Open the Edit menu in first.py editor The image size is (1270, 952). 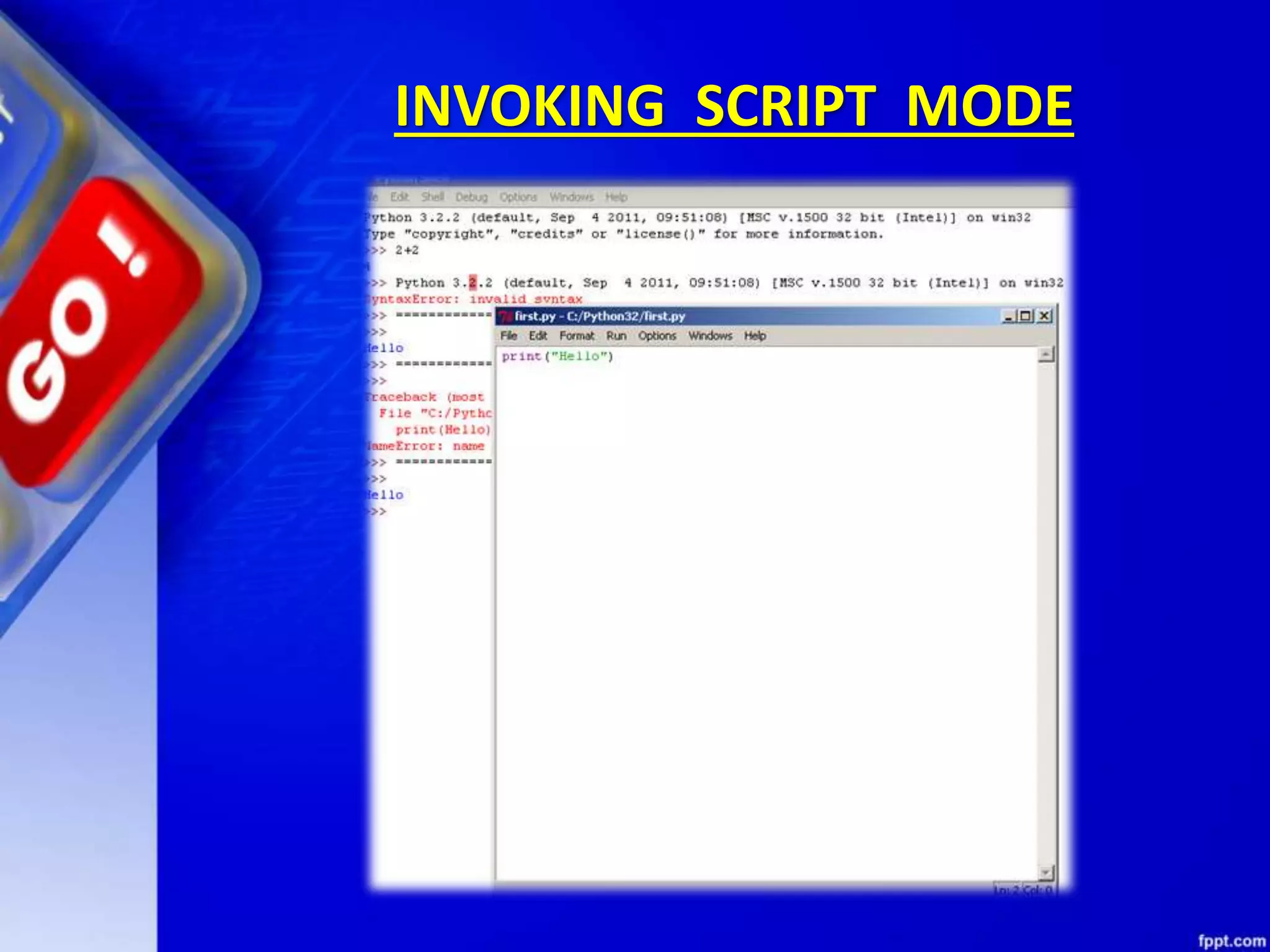pos(538,336)
